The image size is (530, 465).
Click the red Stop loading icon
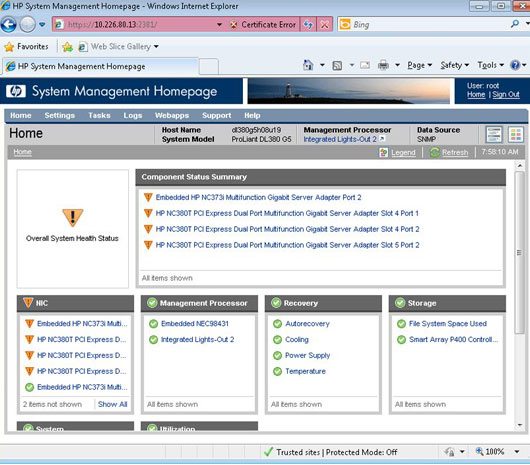324,25
